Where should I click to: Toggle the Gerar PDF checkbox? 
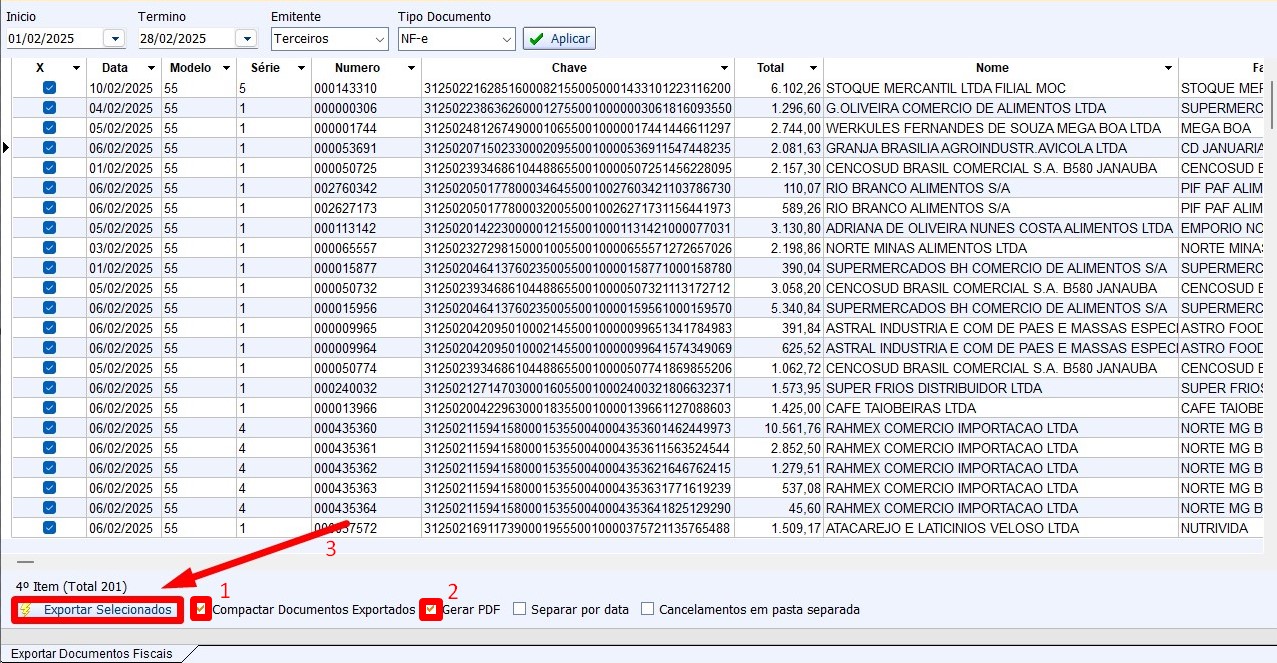(x=431, y=609)
